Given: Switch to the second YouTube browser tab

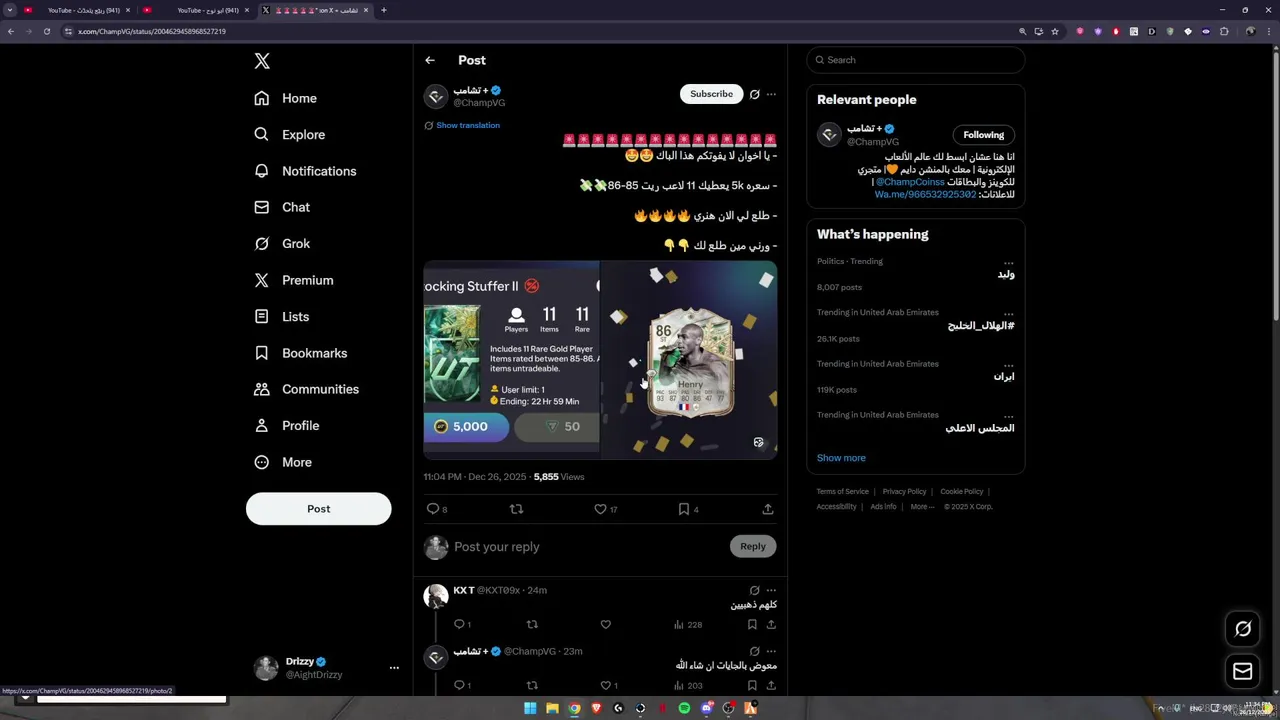Looking at the screenshot, I should [x=198, y=10].
